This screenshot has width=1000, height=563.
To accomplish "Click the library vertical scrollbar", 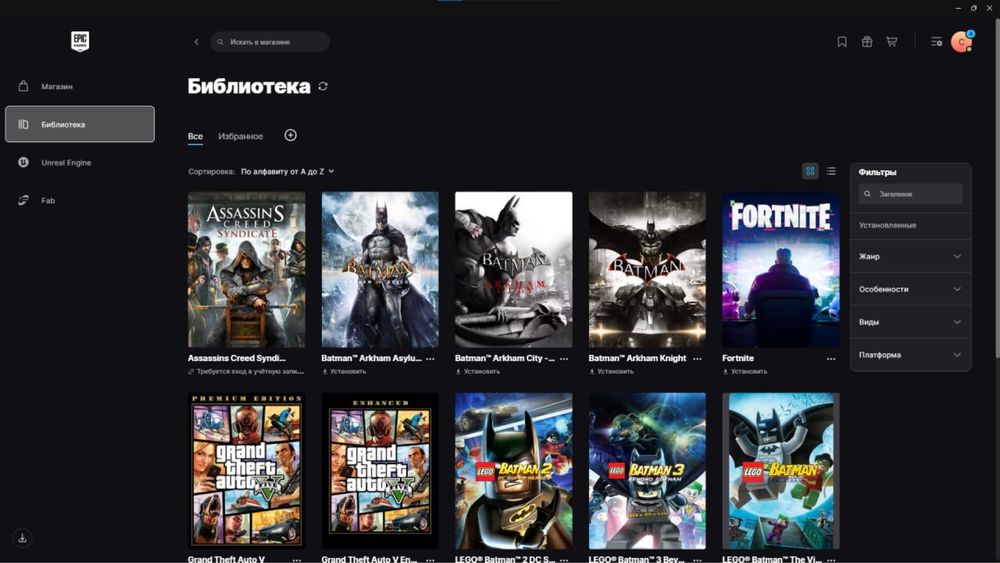I will (x=997, y=188).
